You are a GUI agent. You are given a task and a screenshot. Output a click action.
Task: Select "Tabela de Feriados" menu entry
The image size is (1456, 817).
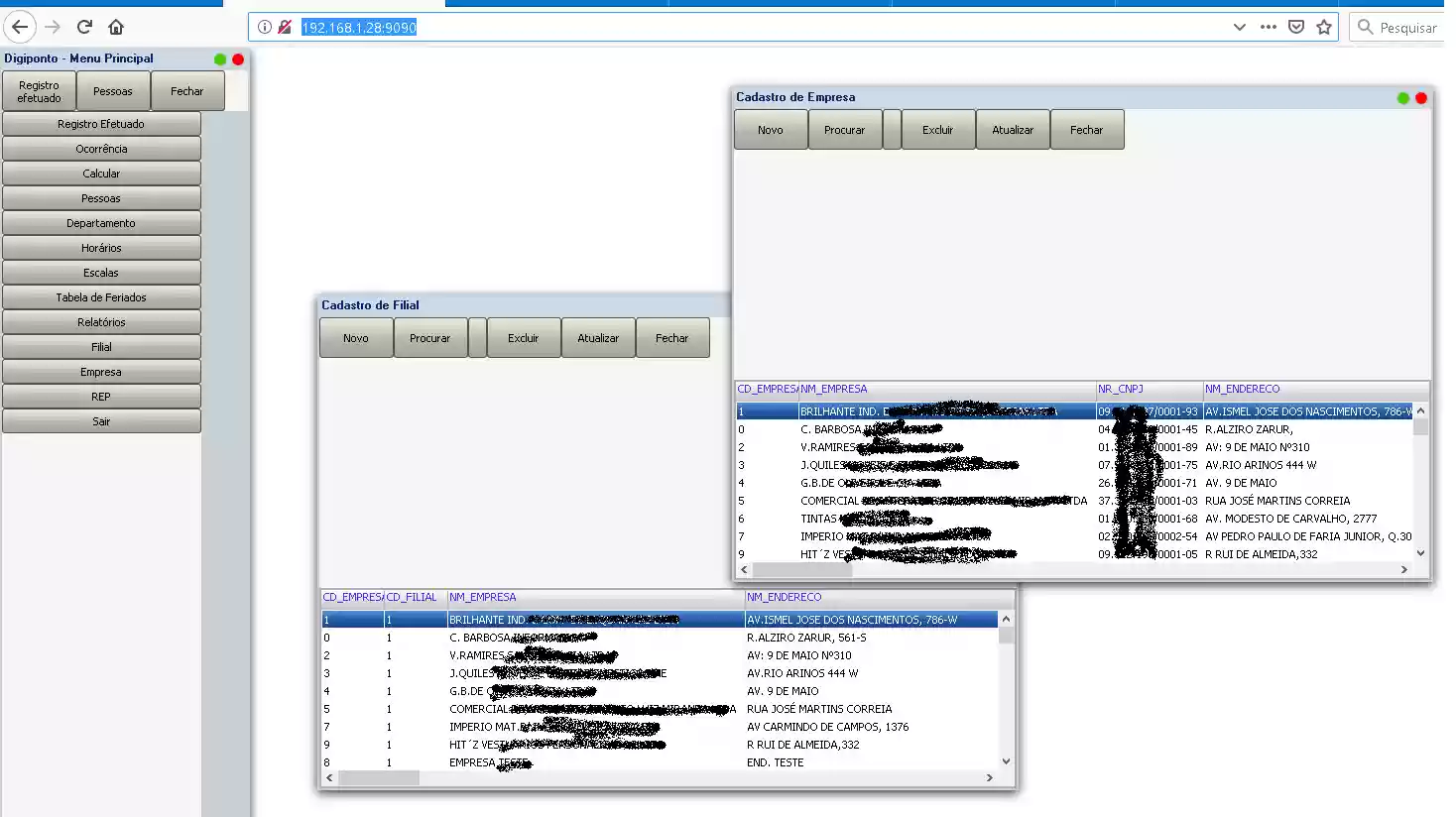click(x=100, y=296)
